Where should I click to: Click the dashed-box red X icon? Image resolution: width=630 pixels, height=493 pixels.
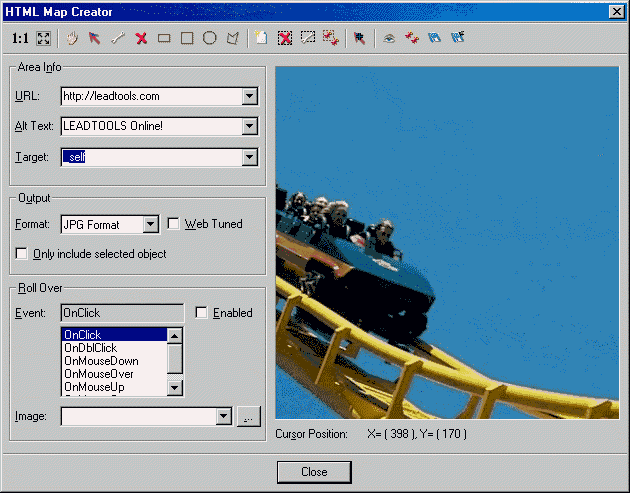point(285,39)
